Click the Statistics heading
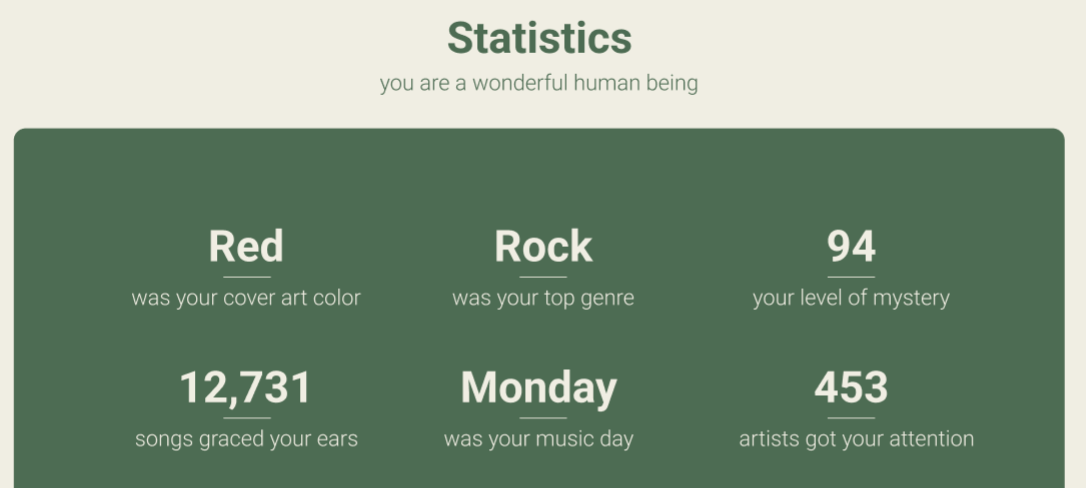The height and width of the screenshot is (488, 1086). [x=539, y=38]
